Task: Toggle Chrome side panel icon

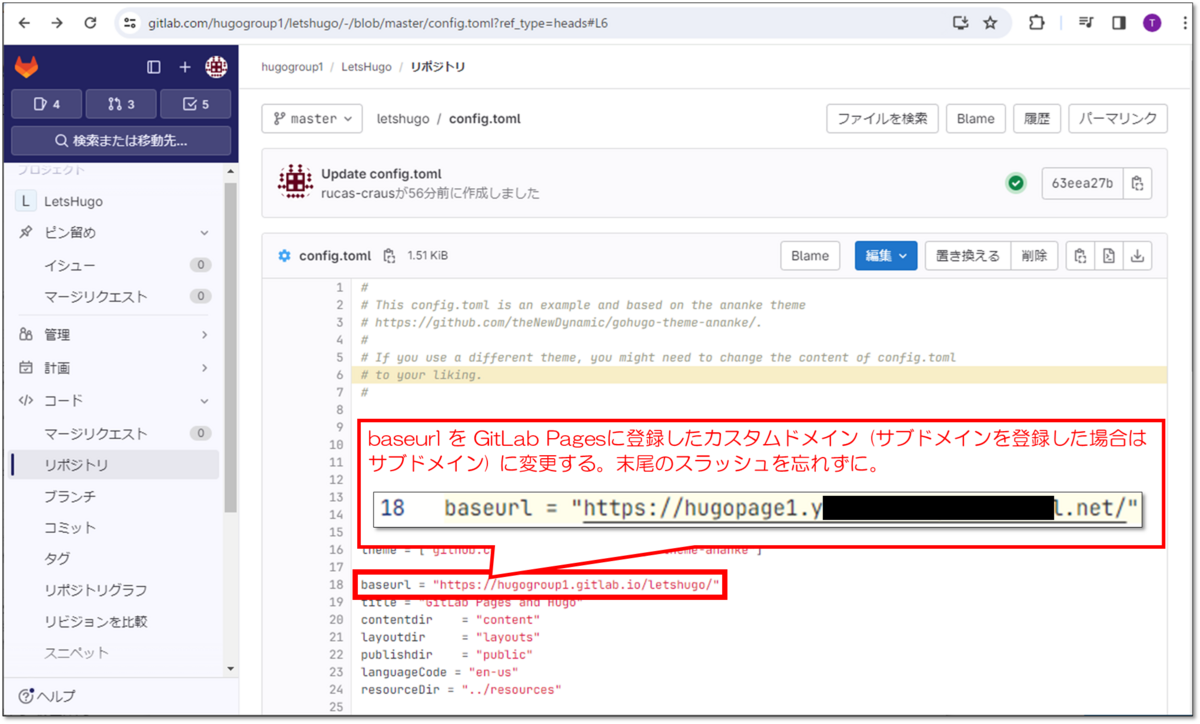Action: pyautogui.click(x=1119, y=22)
